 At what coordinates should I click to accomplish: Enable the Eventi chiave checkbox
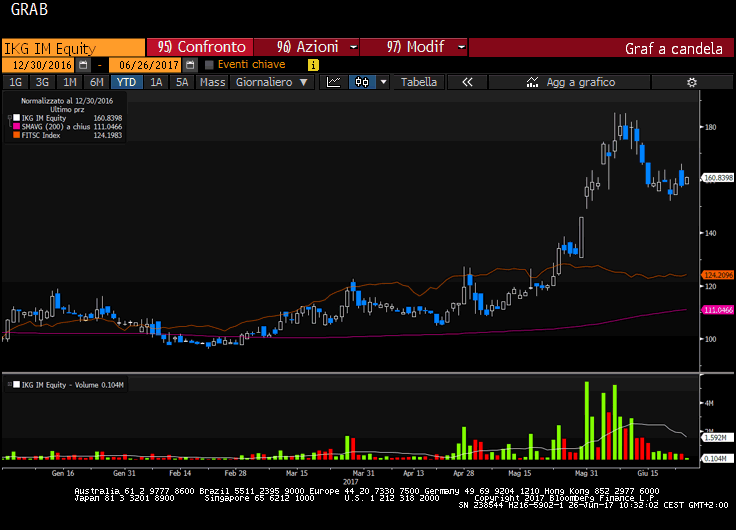click(209, 64)
